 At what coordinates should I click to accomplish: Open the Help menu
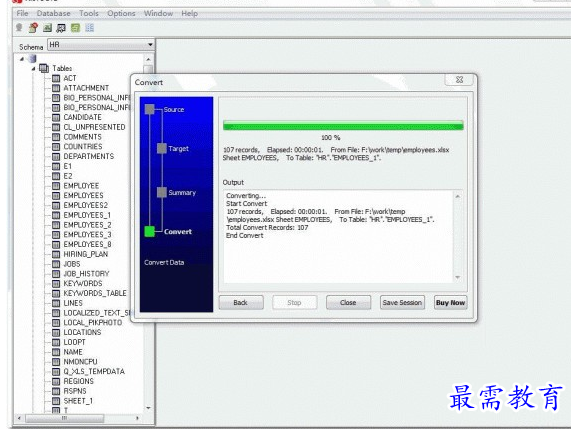pos(189,13)
